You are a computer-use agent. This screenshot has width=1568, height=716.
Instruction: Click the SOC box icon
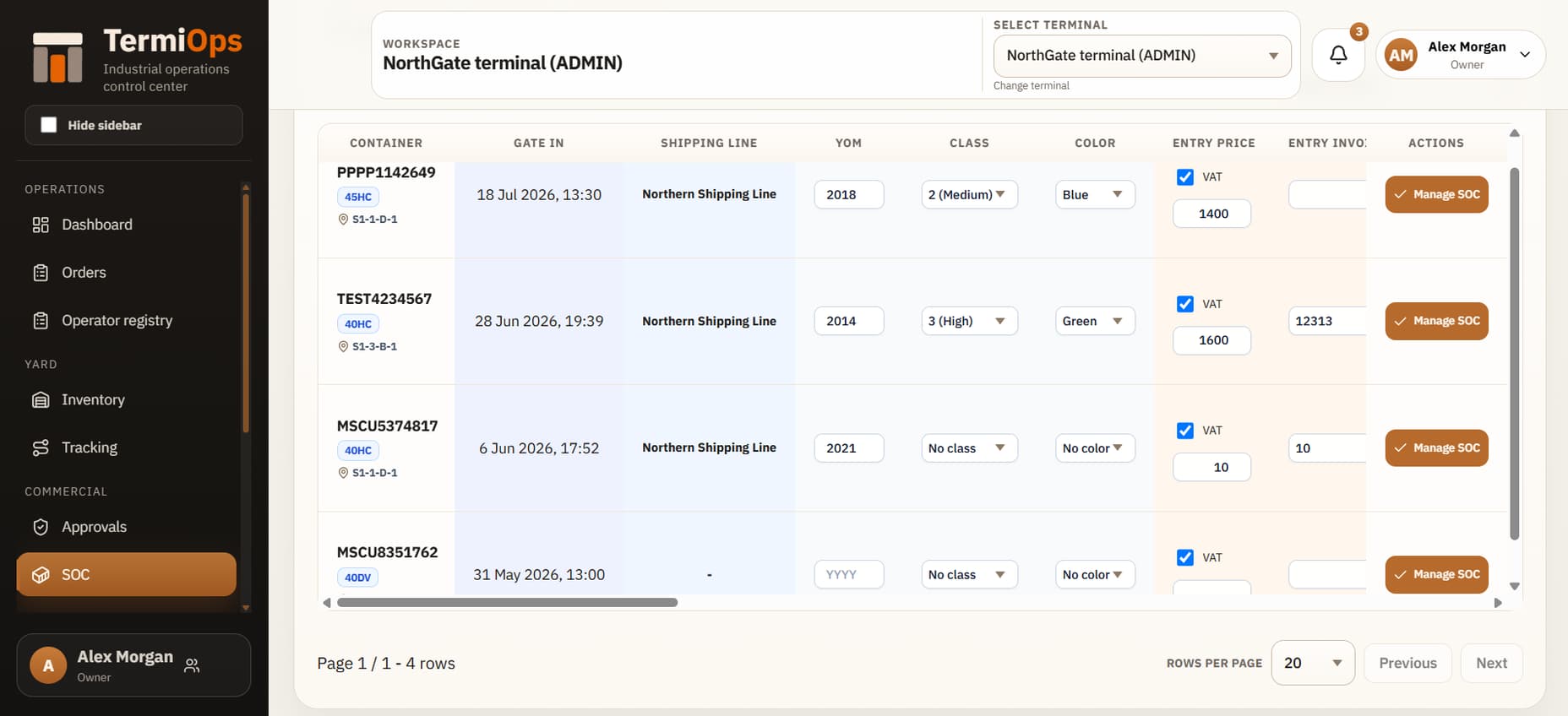pos(41,575)
